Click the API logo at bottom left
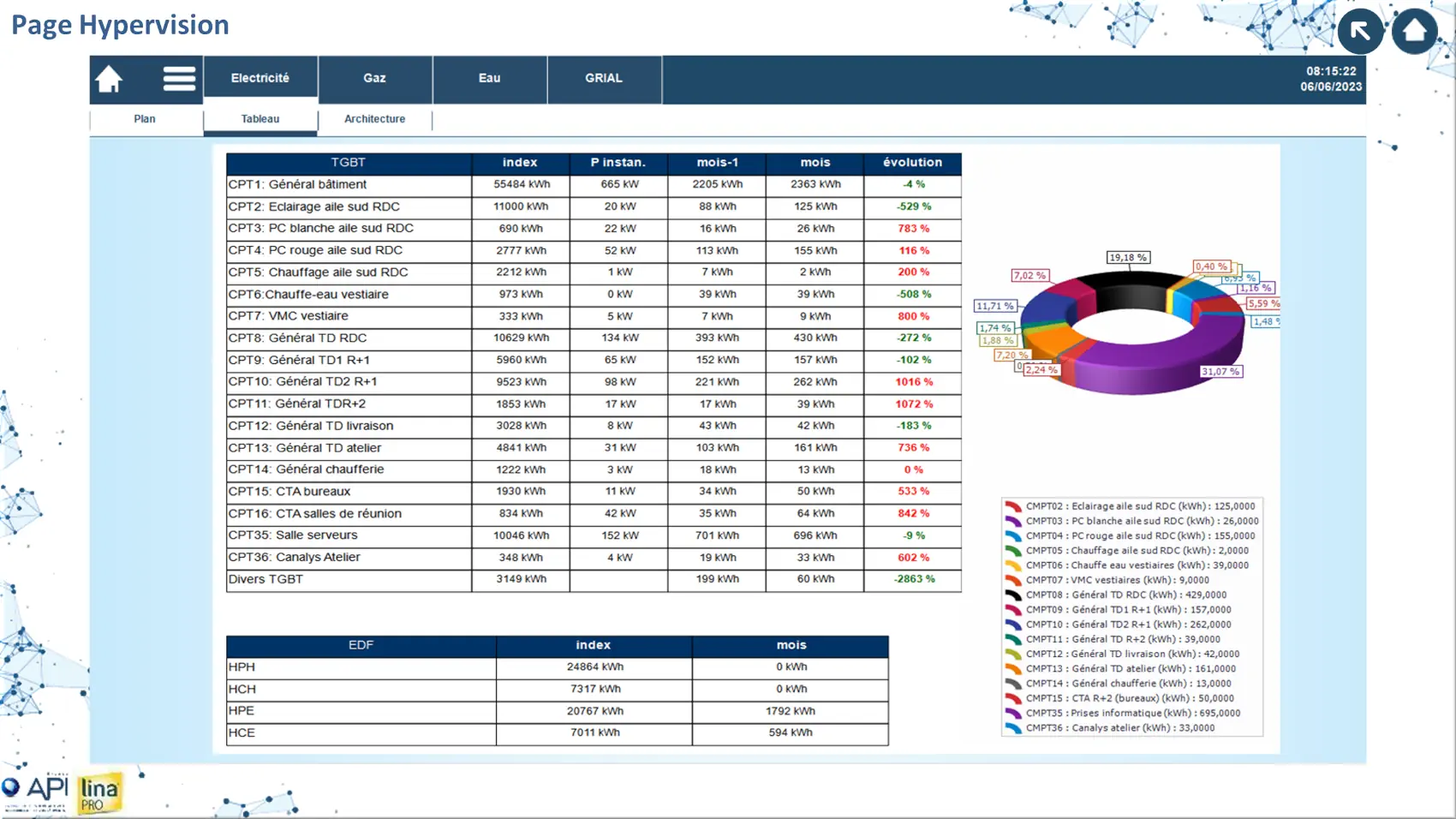Image resolution: width=1456 pixels, height=819 pixels. pyautogui.click(x=35, y=790)
